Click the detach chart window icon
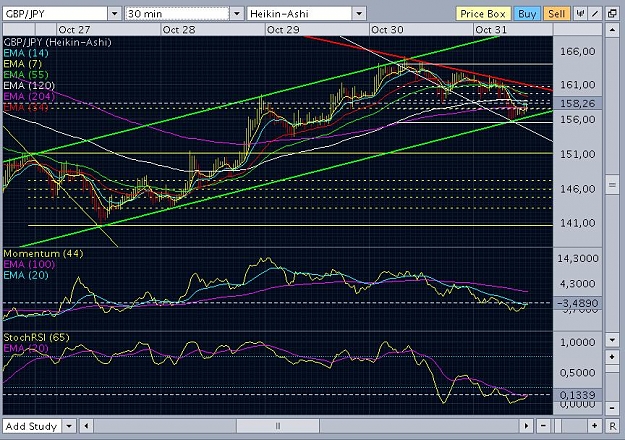The height and width of the screenshot is (440, 625). 612,14
